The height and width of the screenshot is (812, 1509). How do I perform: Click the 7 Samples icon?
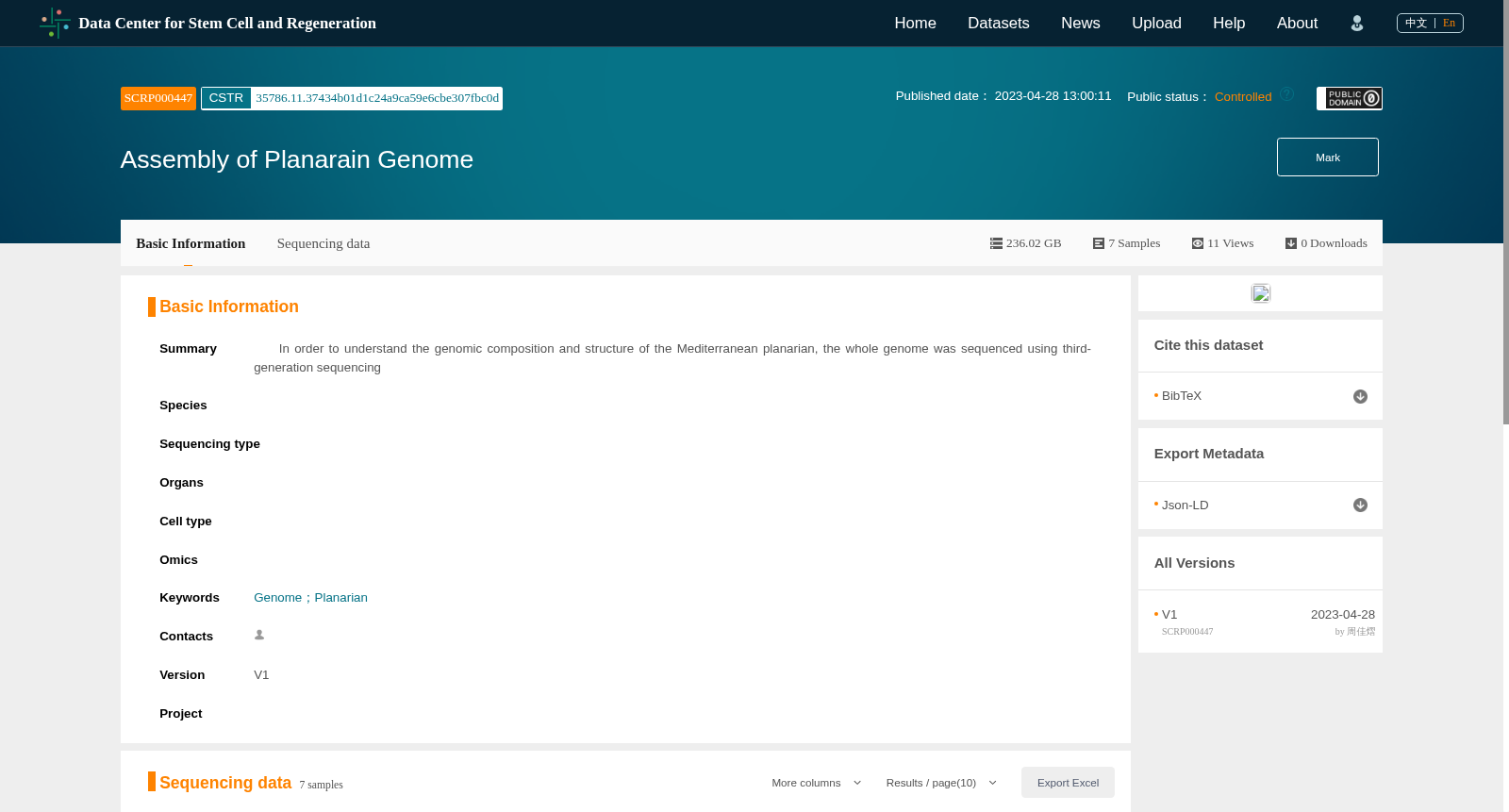pyautogui.click(x=1099, y=243)
